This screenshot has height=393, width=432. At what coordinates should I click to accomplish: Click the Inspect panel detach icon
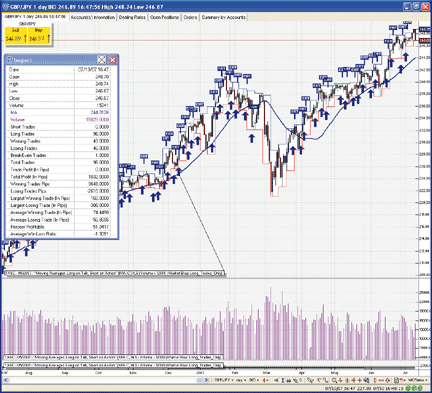click(x=102, y=60)
